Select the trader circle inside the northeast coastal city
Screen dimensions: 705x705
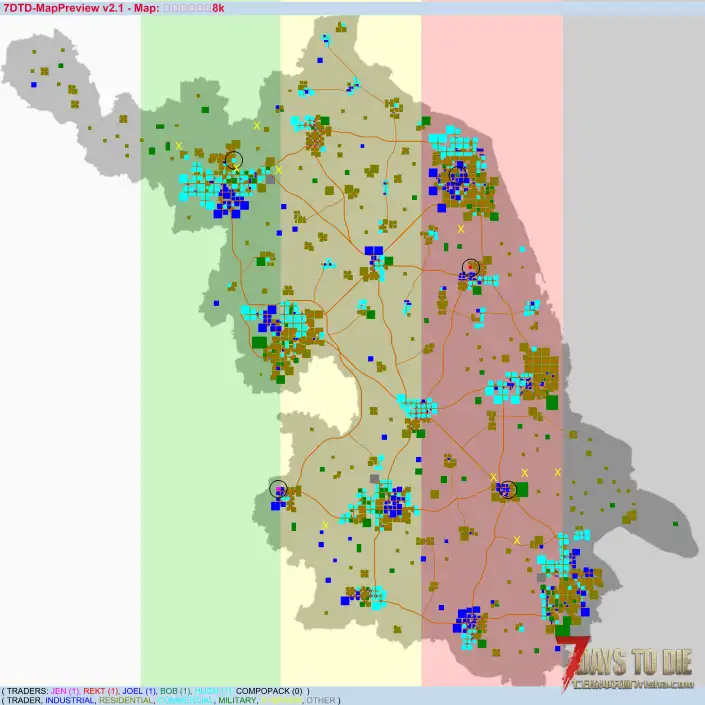[458, 175]
